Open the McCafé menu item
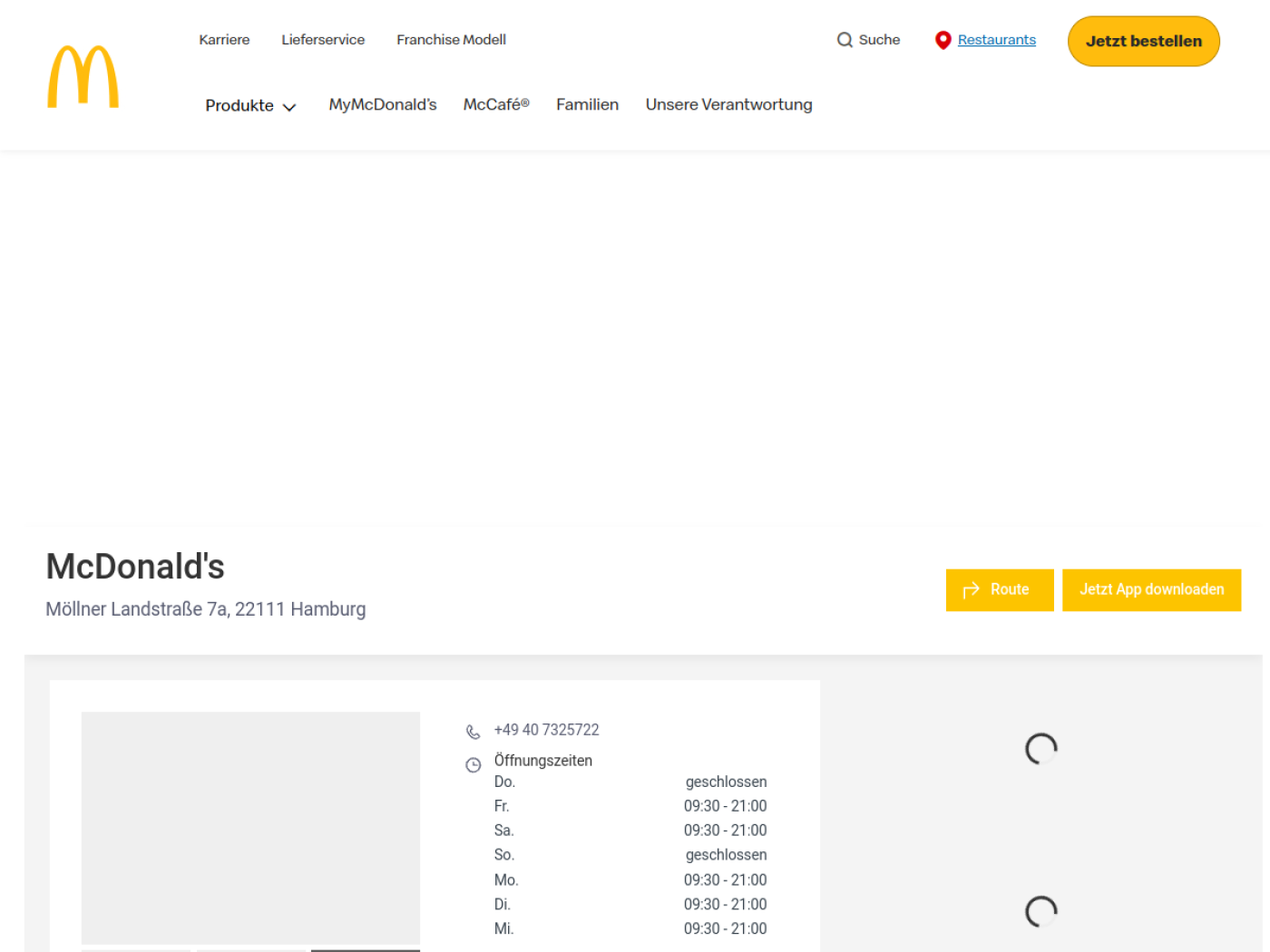The height and width of the screenshot is (952, 1270). click(496, 105)
